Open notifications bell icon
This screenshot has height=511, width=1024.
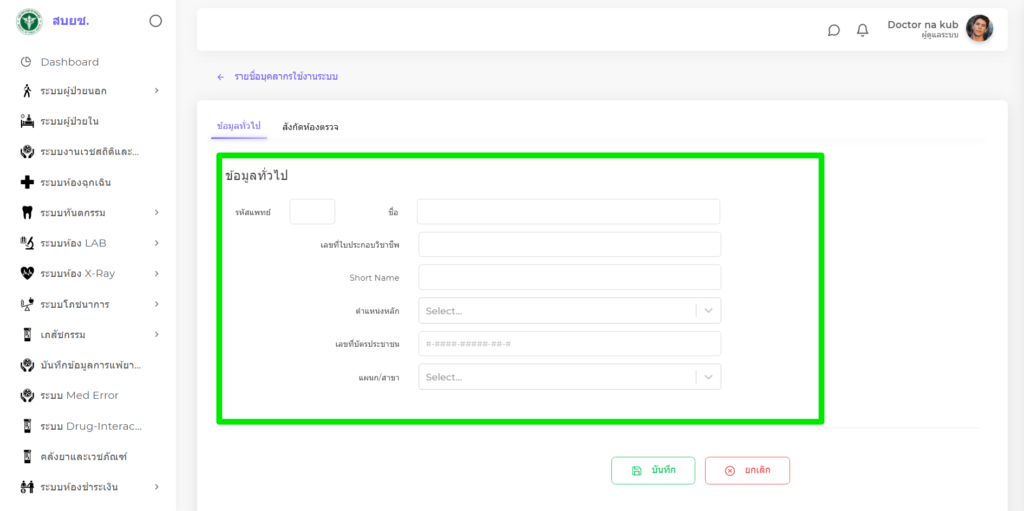click(862, 30)
